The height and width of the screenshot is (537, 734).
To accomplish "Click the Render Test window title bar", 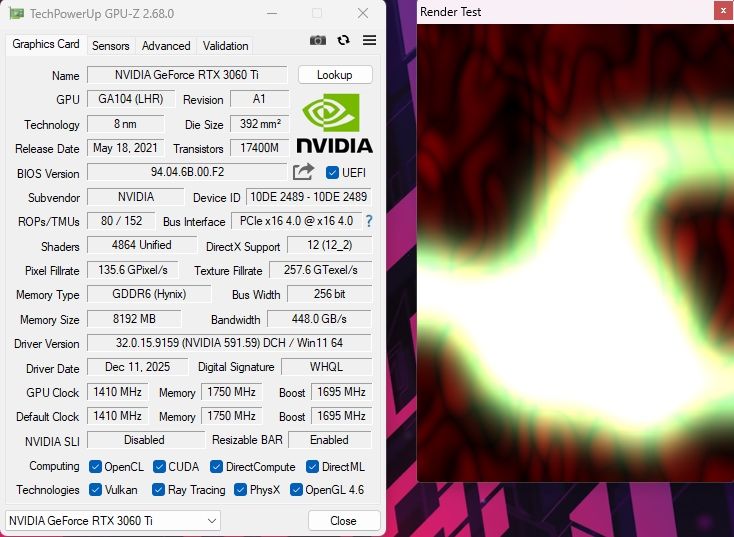I will [564, 12].
